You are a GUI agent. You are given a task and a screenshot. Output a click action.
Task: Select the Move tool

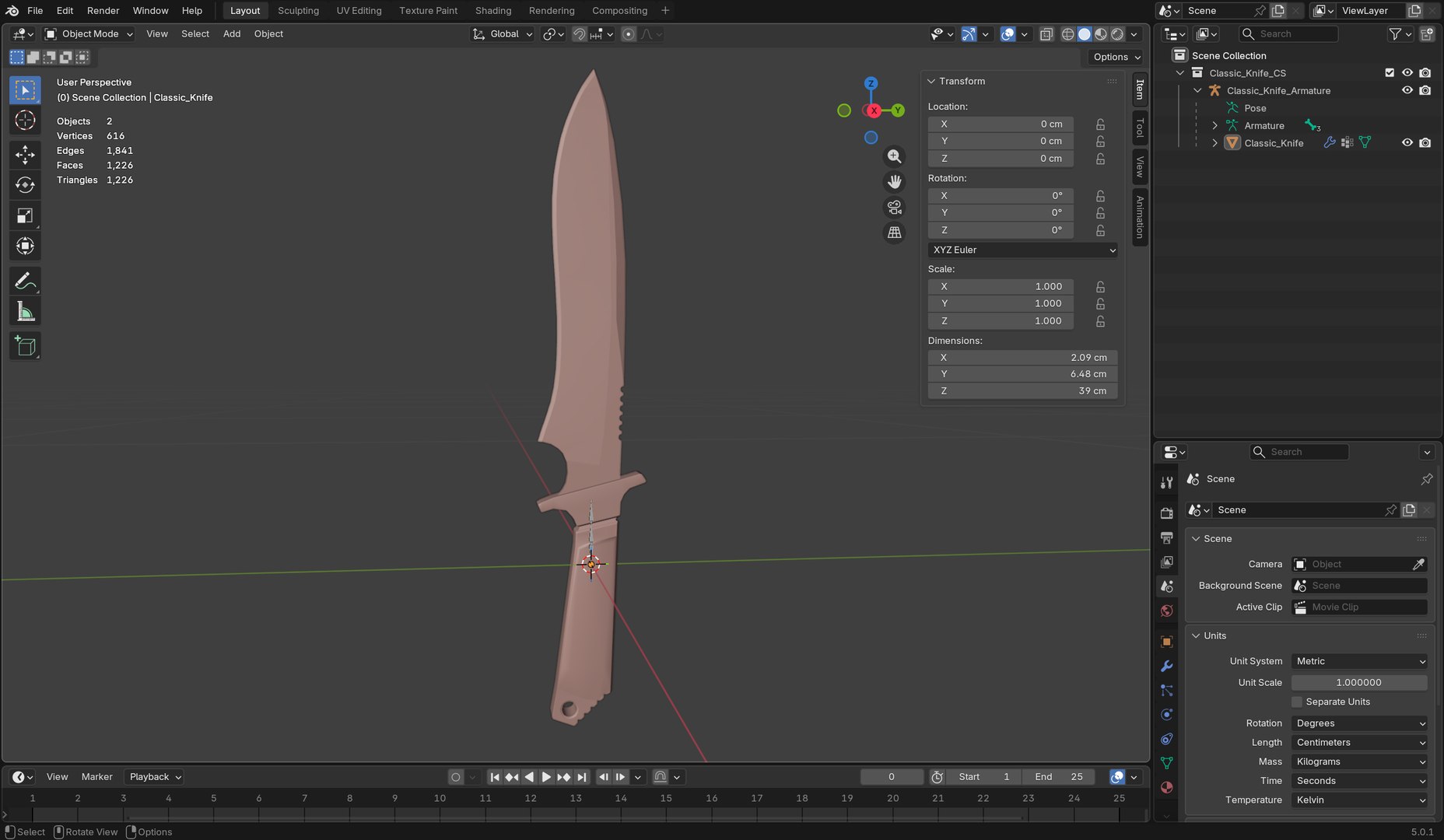coord(25,155)
